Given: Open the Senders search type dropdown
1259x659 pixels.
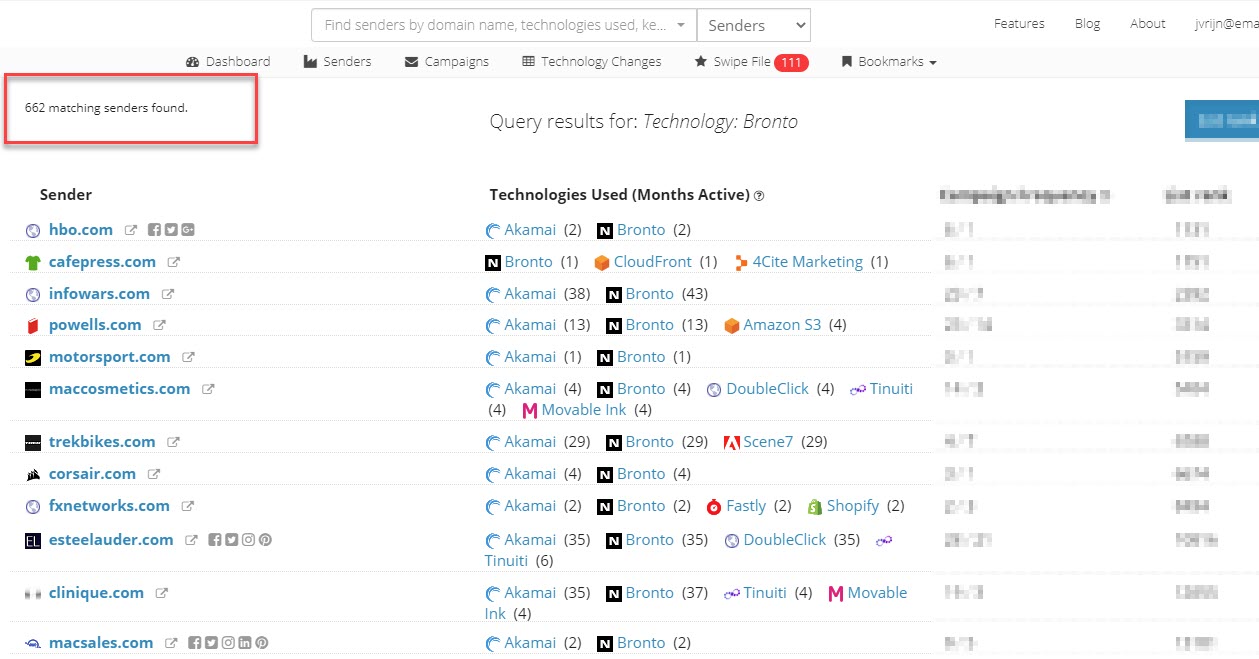Looking at the screenshot, I should click(x=753, y=26).
